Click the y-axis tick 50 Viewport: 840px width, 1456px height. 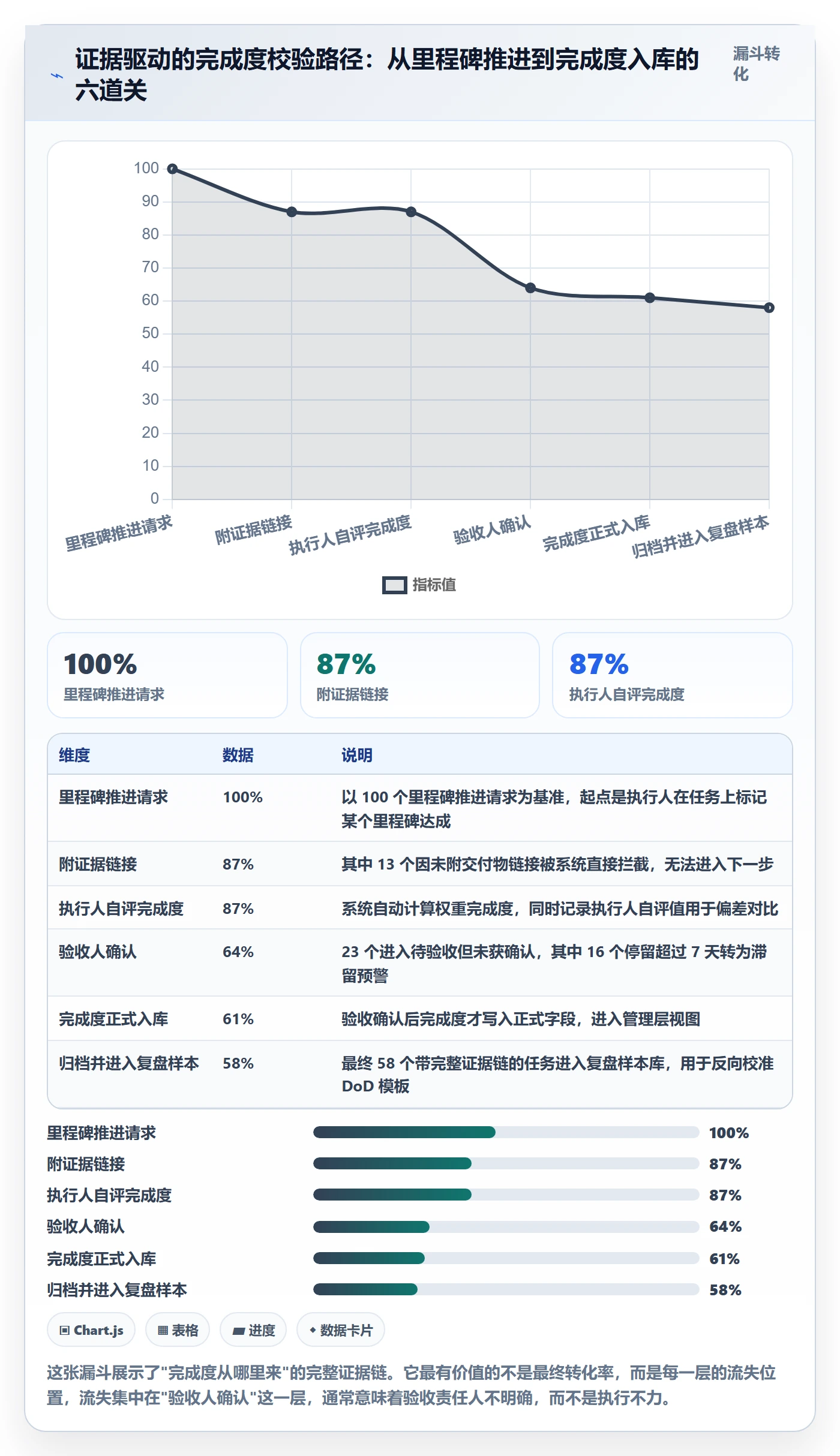(x=150, y=333)
